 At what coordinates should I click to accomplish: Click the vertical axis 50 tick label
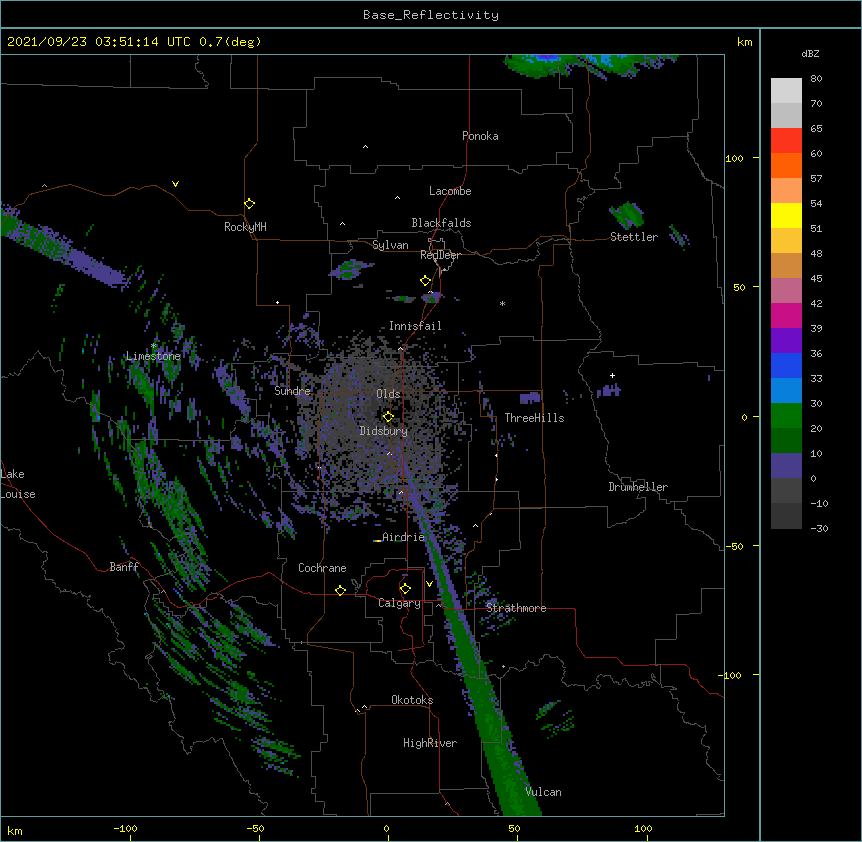click(739, 287)
